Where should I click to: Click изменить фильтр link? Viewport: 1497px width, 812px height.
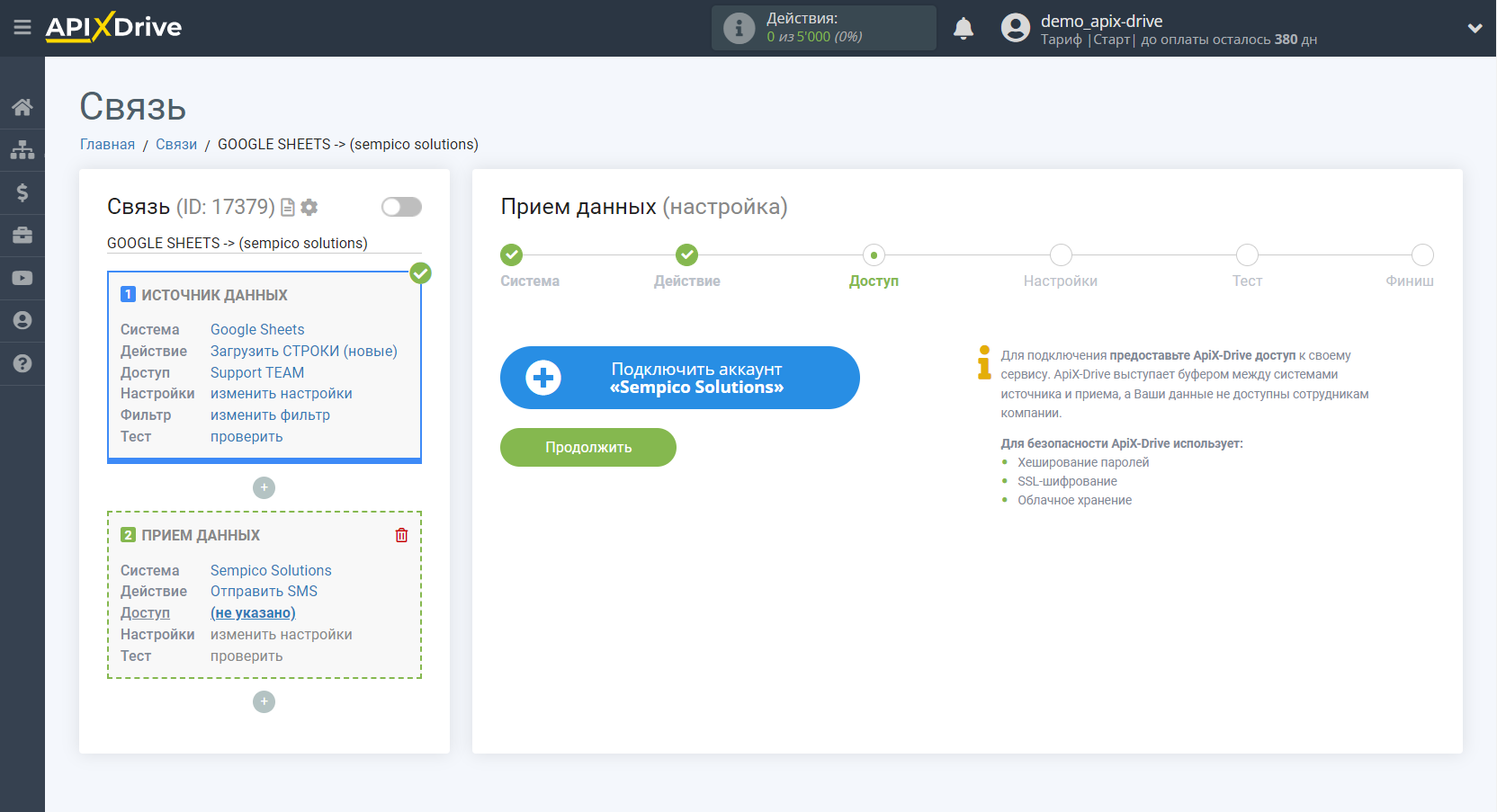tap(270, 415)
